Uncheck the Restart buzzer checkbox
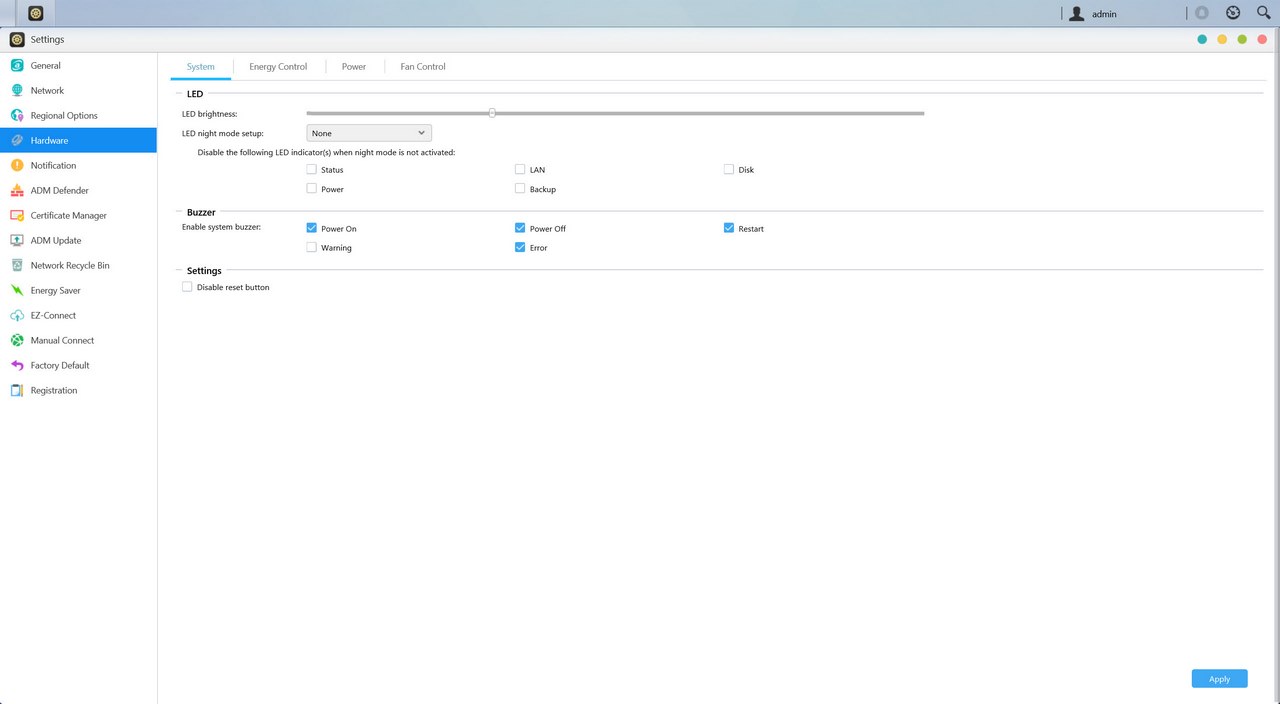 729,228
